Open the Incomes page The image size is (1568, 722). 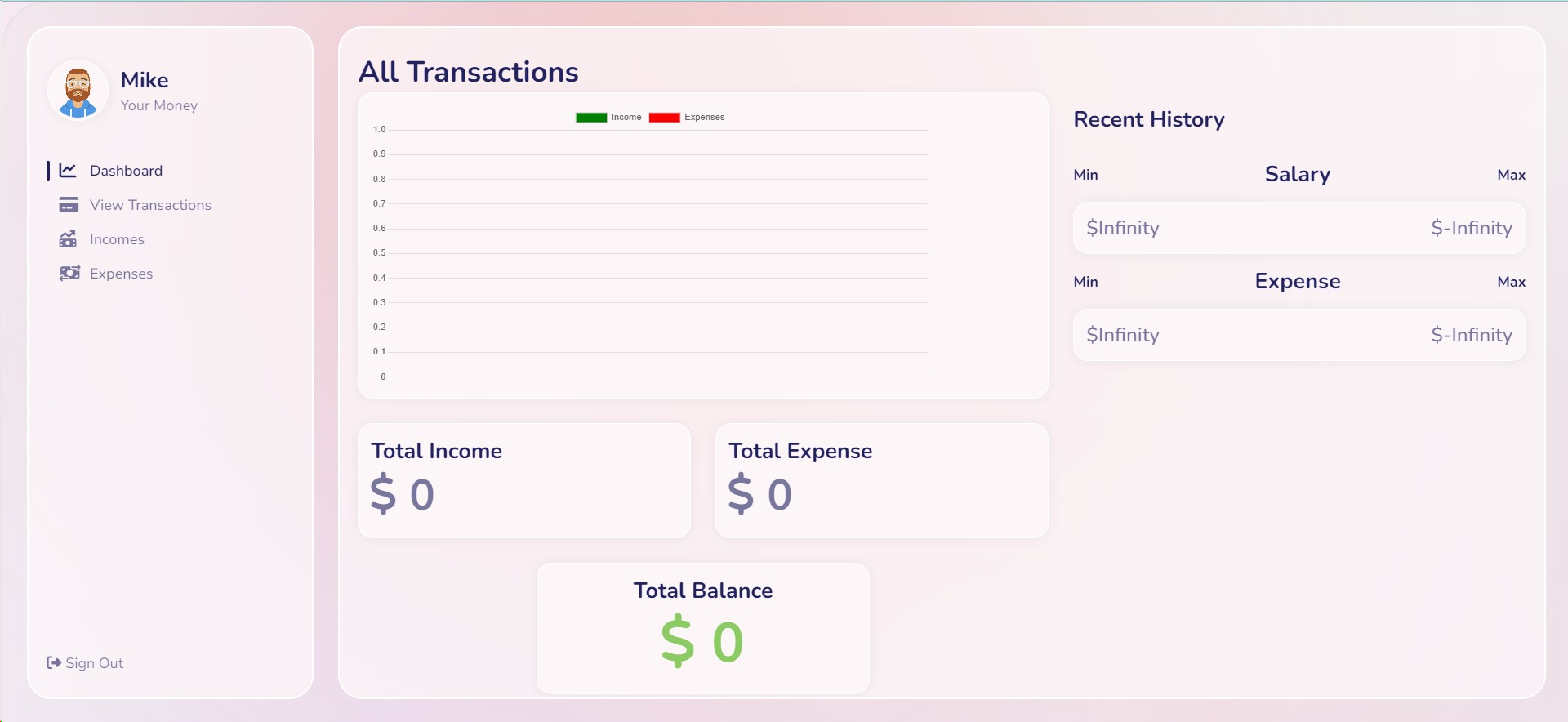point(117,239)
